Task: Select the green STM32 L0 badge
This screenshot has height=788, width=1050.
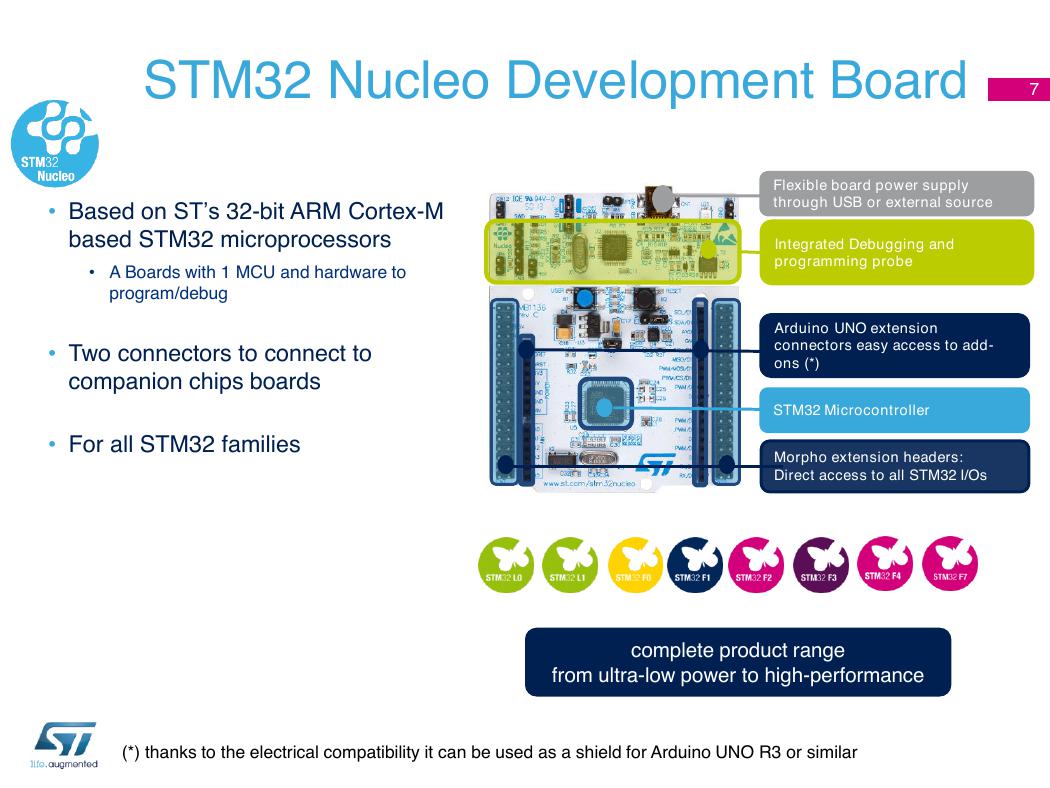Action: (506, 564)
